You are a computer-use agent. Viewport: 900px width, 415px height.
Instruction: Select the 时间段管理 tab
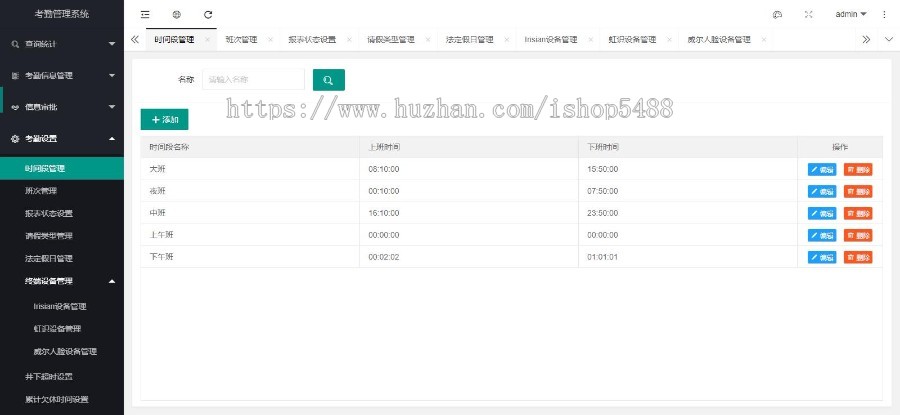coord(174,40)
